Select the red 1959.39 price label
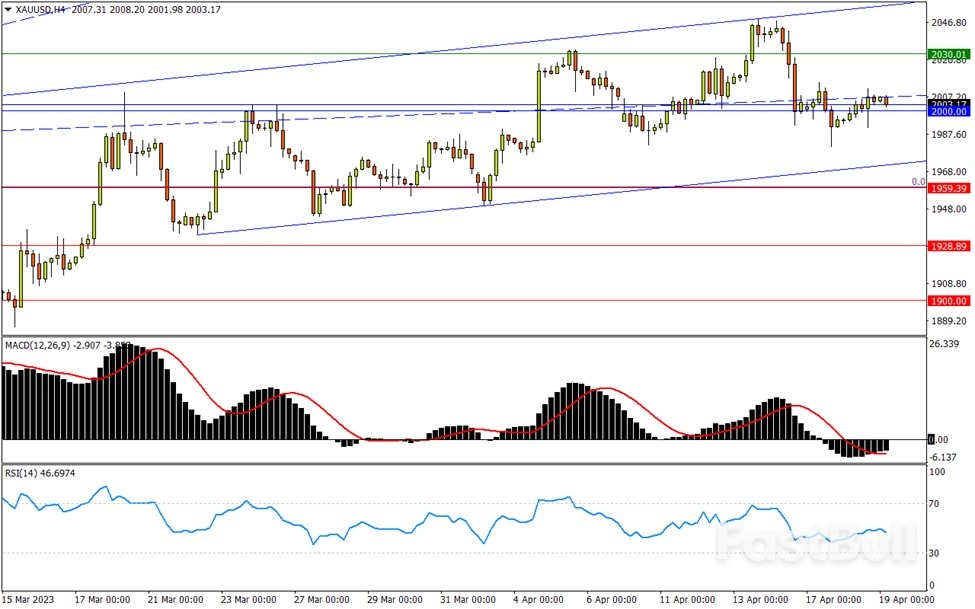 (947, 188)
